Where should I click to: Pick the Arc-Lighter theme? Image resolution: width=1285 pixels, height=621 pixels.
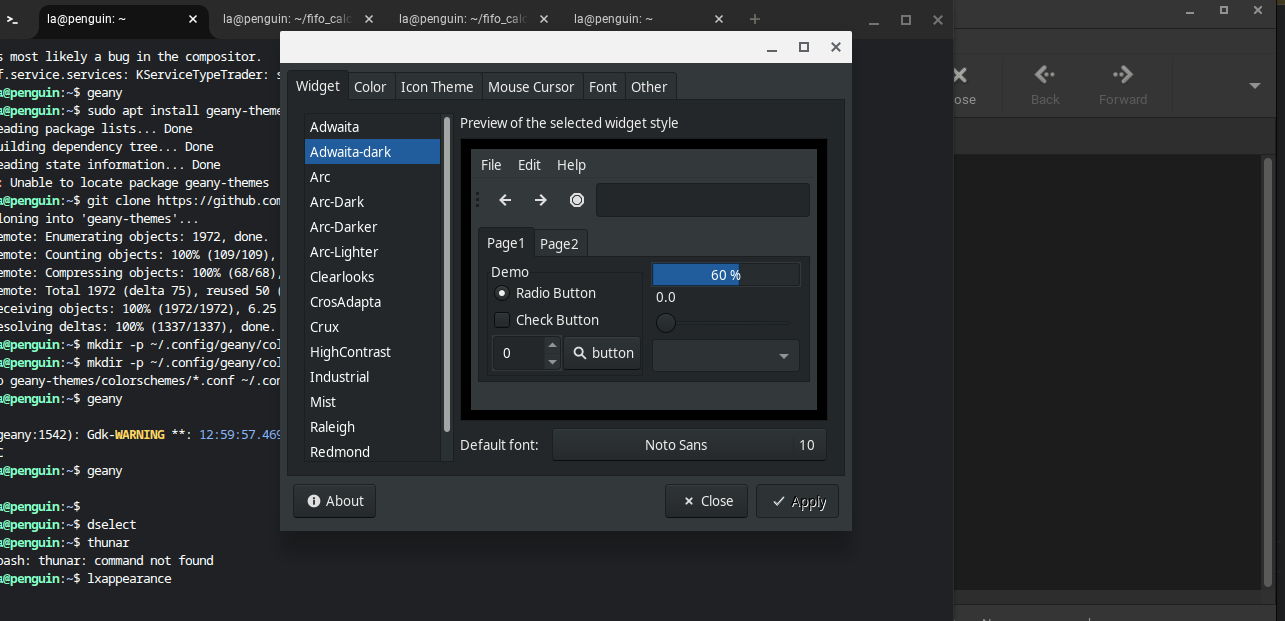pos(372,252)
